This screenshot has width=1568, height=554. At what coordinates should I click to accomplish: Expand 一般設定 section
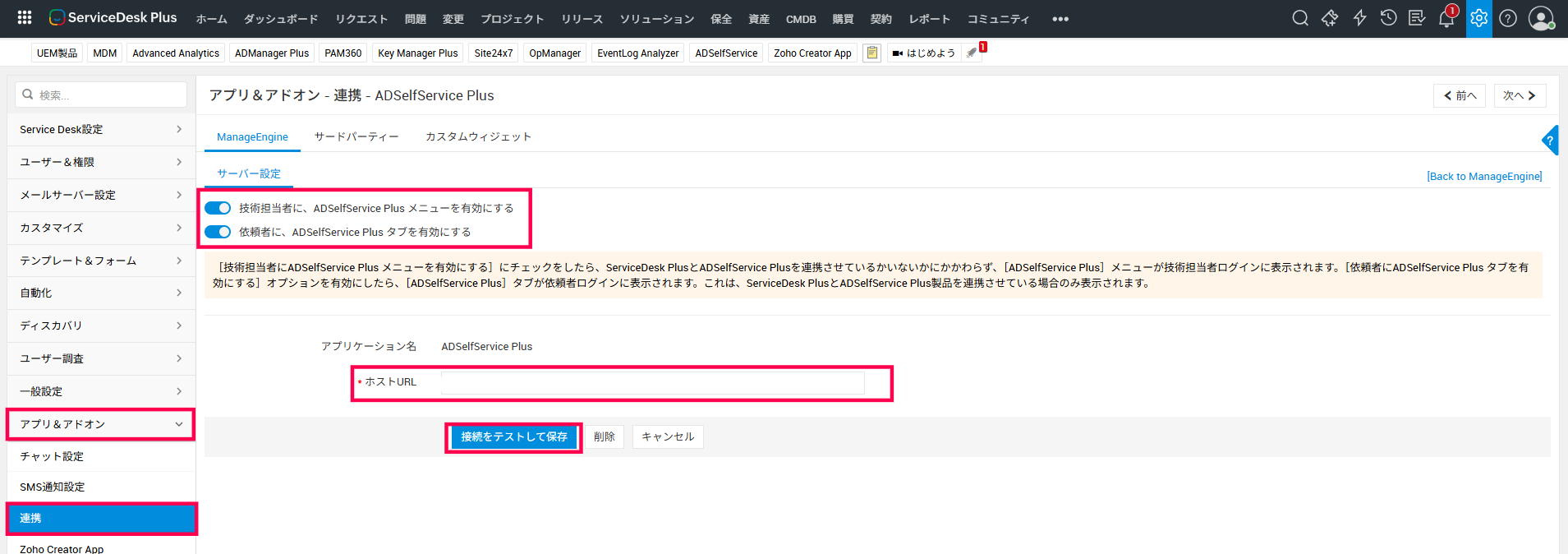tap(101, 391)
